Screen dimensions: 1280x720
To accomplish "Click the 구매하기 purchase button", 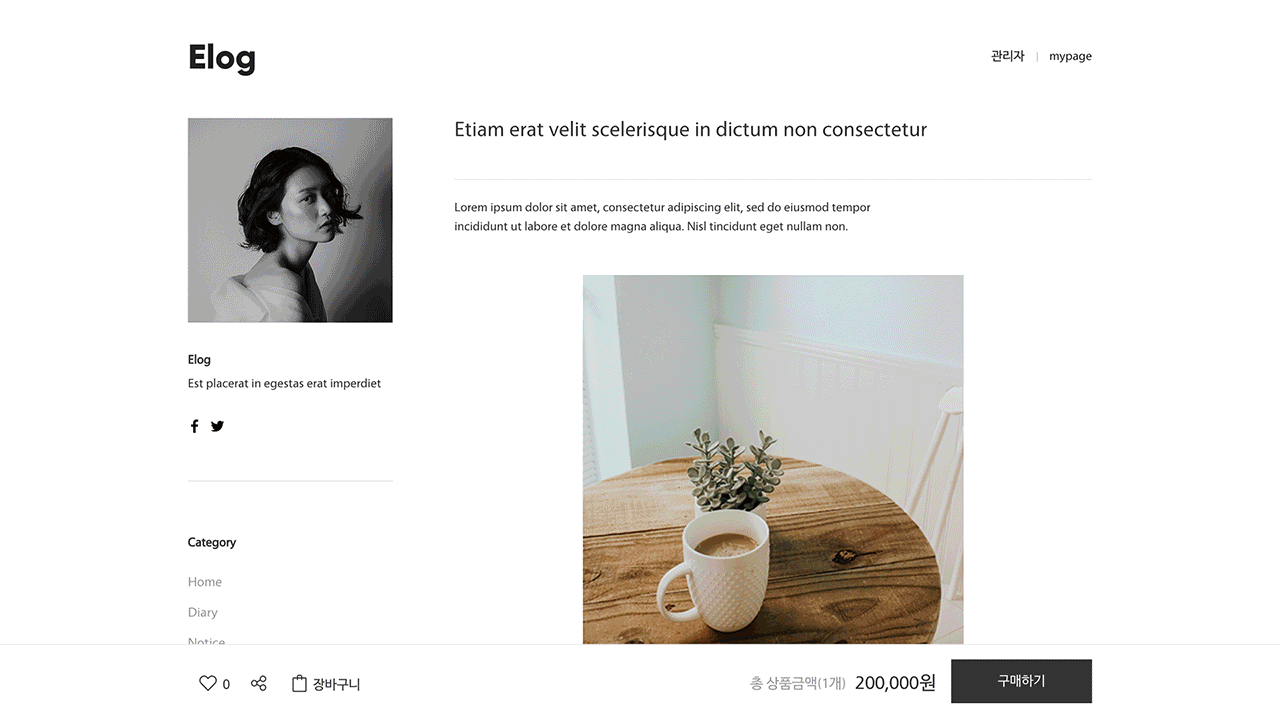I will coord(1021,681).
